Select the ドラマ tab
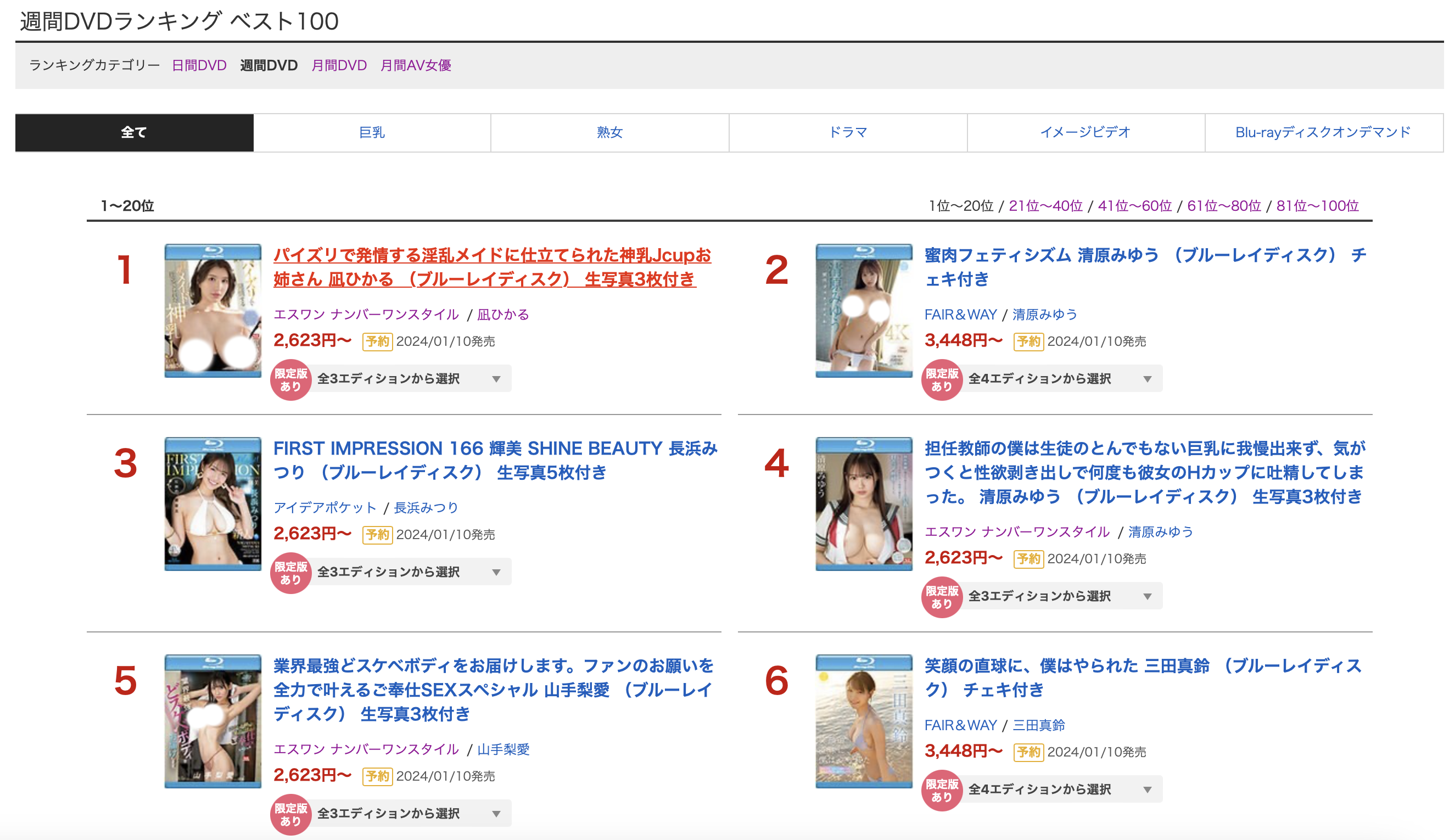This screenshot has width=1449, height=840. click(848, 133)
